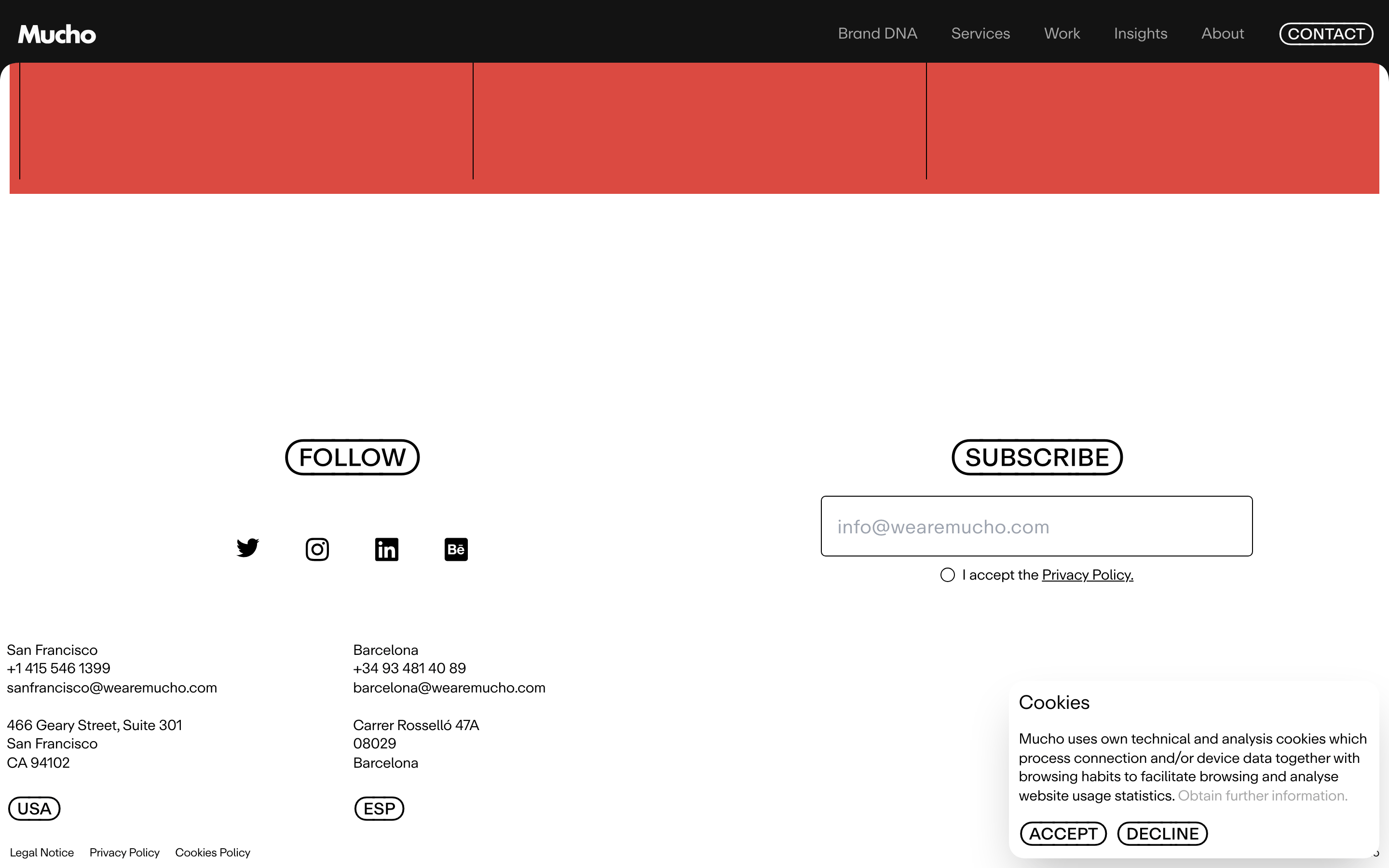Screen dimensions: 1389x868
Task: Accept cookies with the ACCEPT button
Action: click(1063, 834)
